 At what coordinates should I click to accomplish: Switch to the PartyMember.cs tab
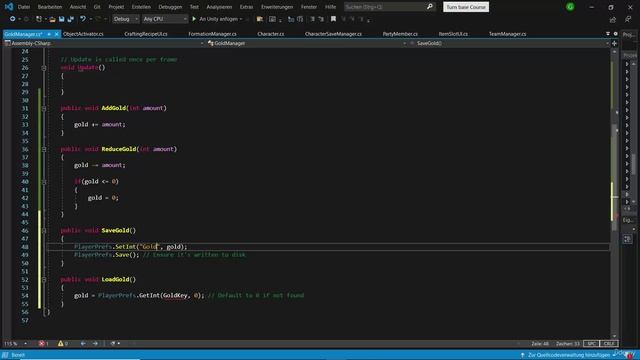[x=400, y=34]
